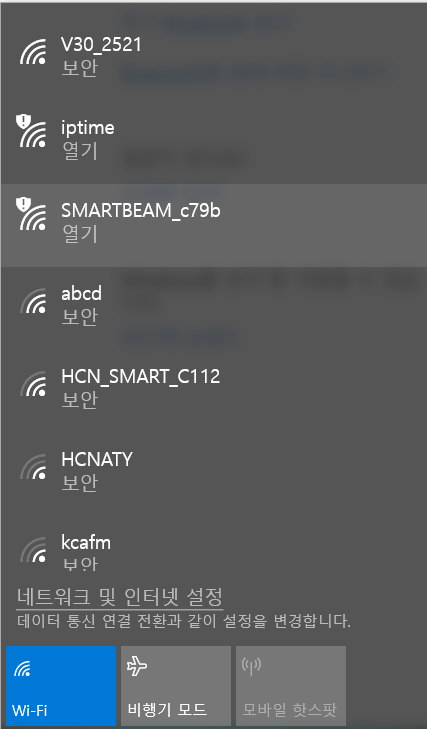This screenshot has width=427, height=729.
Task: Click the SMARTBEAM_c79b signal warning icon
Action: 32,214
